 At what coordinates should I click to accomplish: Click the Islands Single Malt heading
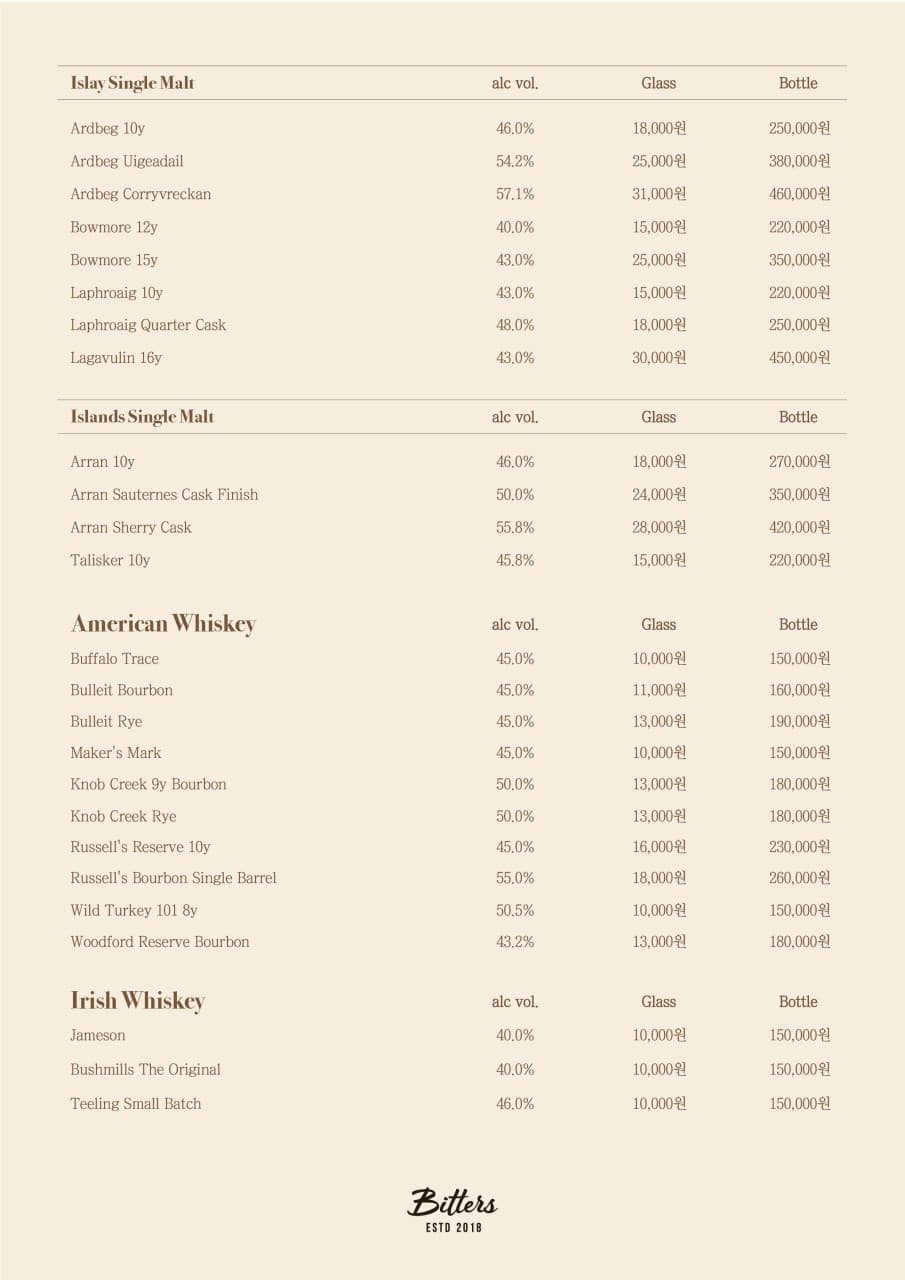click(x=142, y=417)
